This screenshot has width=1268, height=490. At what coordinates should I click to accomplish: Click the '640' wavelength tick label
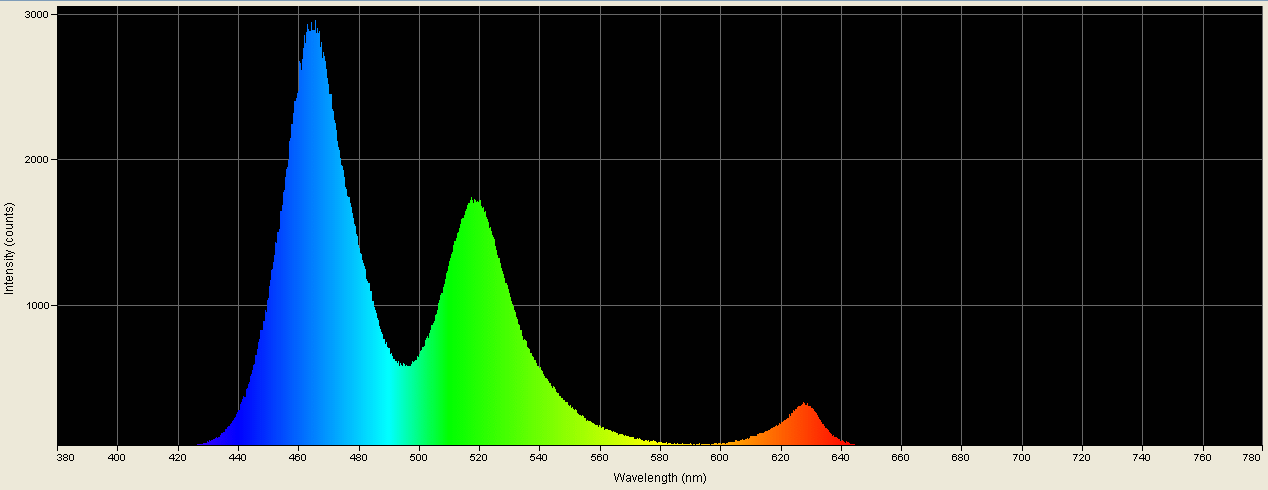841,458
